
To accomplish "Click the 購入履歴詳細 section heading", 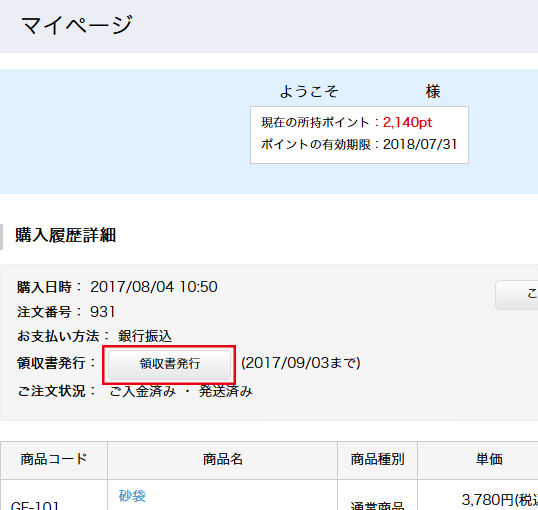I will coord(66,235).
